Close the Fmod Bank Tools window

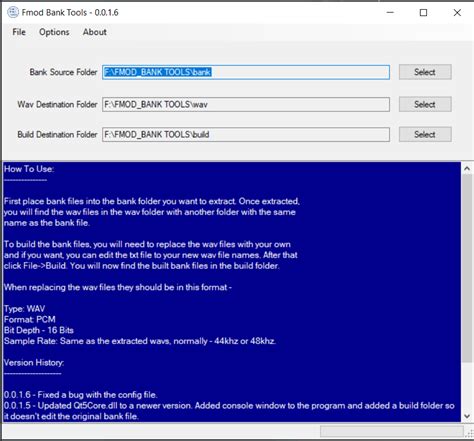(457, 12)
